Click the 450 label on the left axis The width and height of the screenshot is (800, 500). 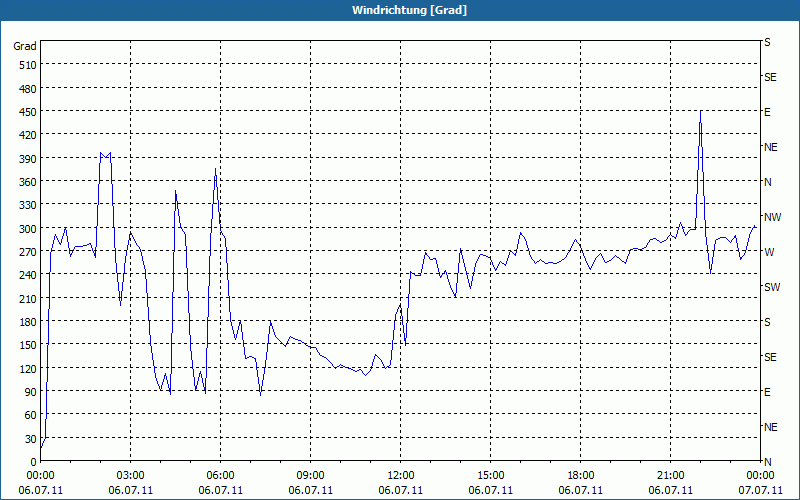pyautogui.click(x=28, y=112)
